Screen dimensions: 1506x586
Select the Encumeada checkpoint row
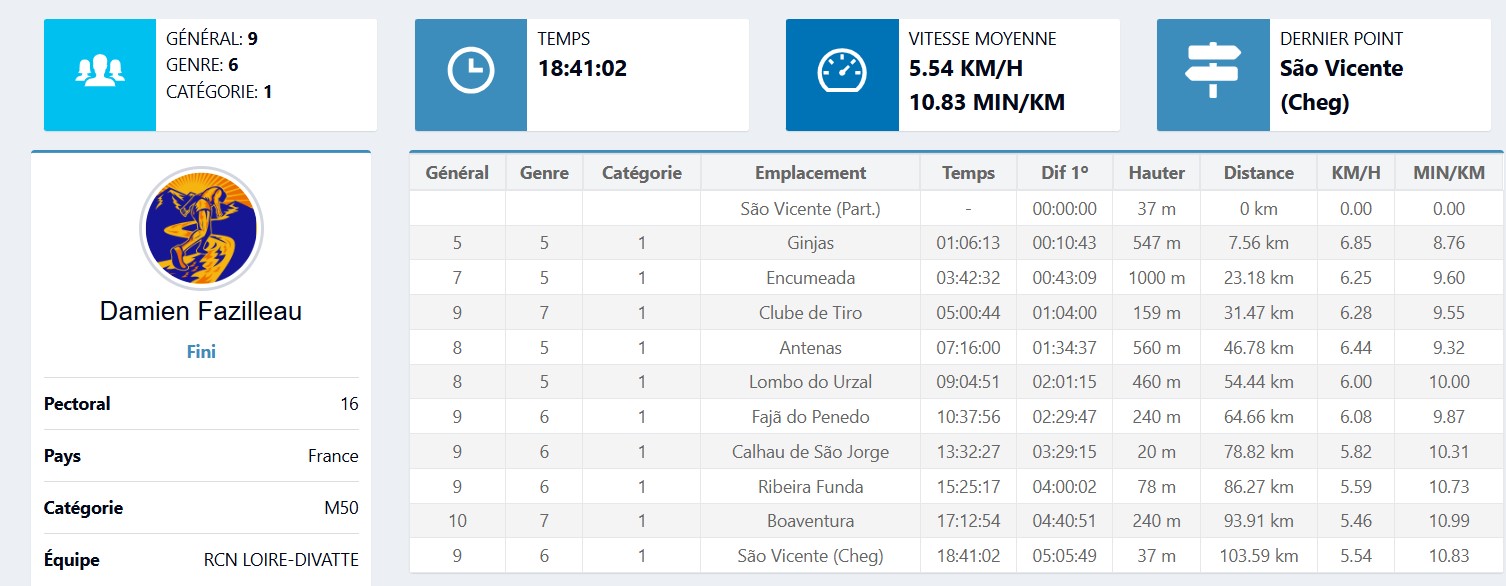pos(810,278)
